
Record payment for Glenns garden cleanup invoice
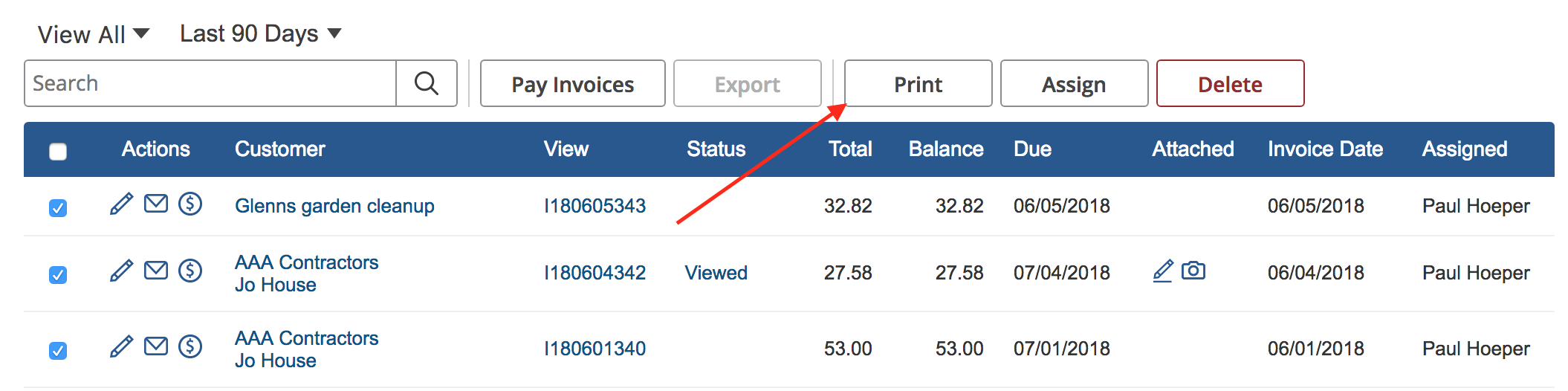click(x=190, y=203)
